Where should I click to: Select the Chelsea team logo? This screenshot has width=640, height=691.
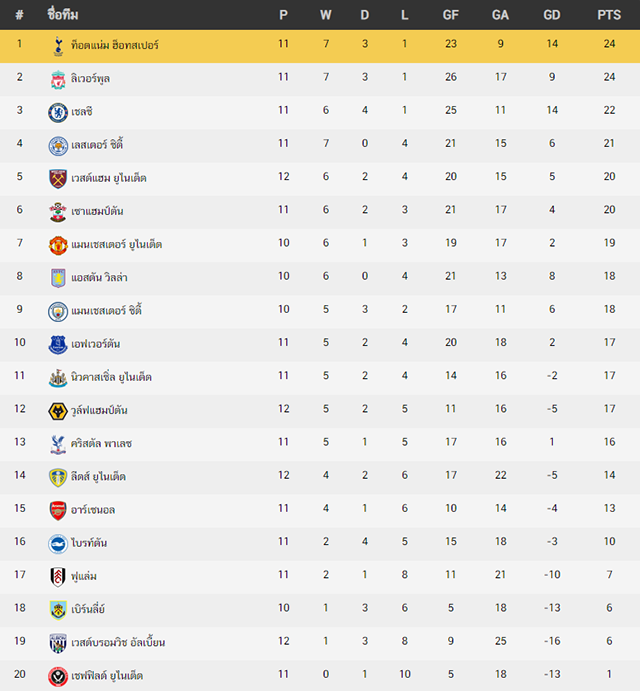(x=58, y=112)
